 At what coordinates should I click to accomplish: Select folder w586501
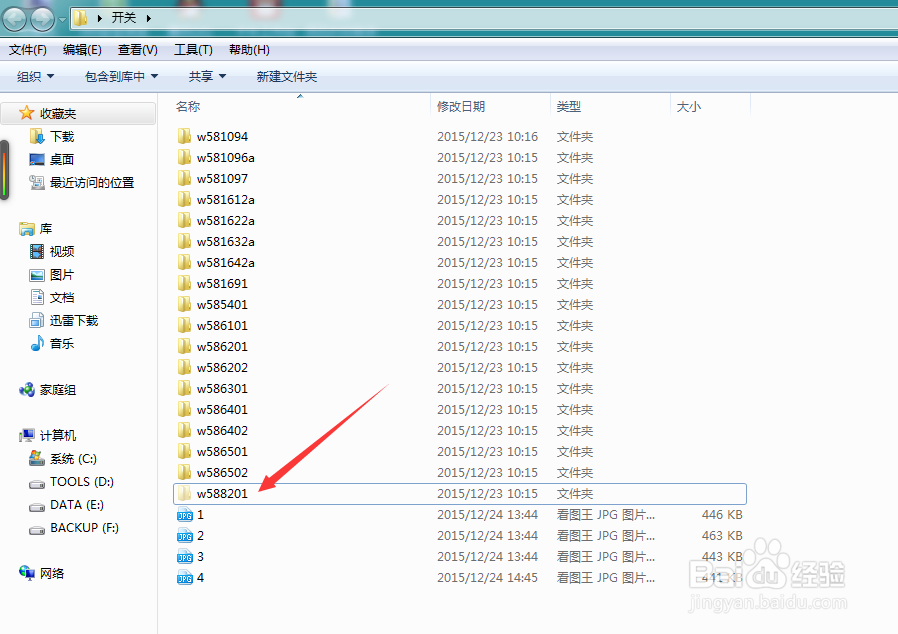click(222, 452)
